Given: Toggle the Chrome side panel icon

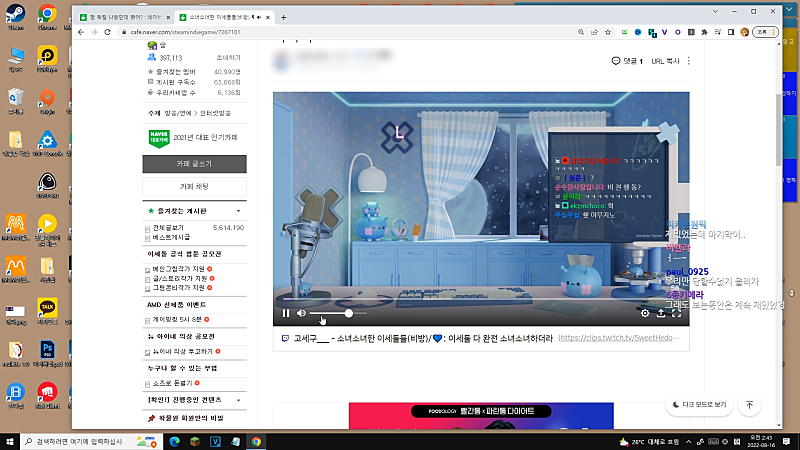Looking at the screenshot, I should click(731, 32).
